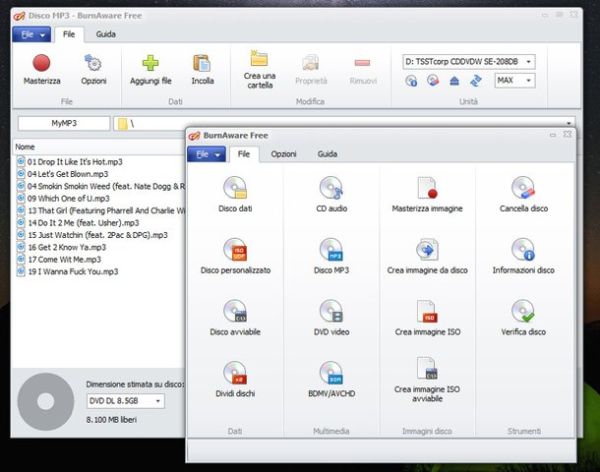600x472 pixels.
Task: Select 13 That Girl track
Action: pos(101,211)
